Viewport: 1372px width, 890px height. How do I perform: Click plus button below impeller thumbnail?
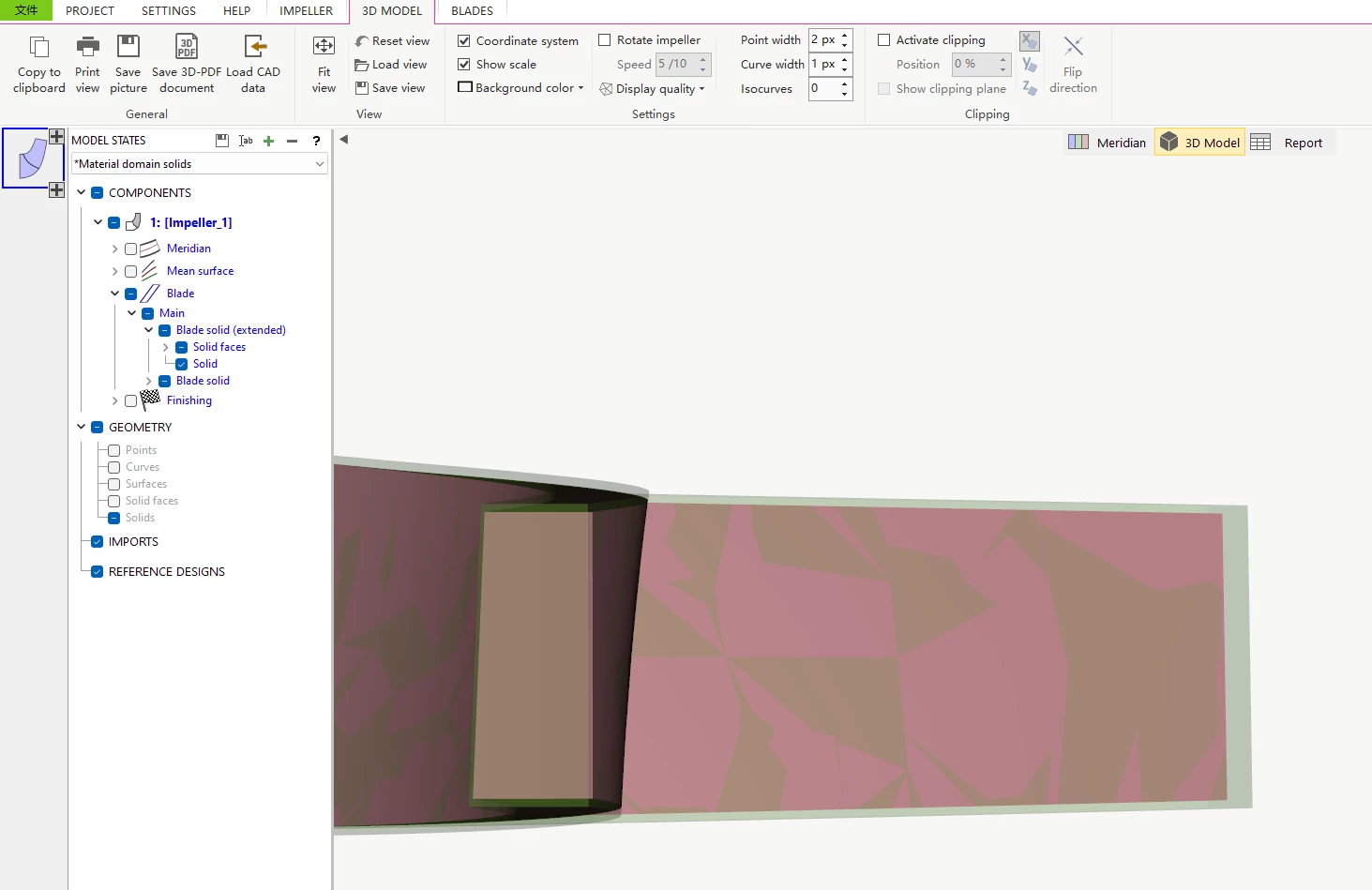tap(56, 189)
